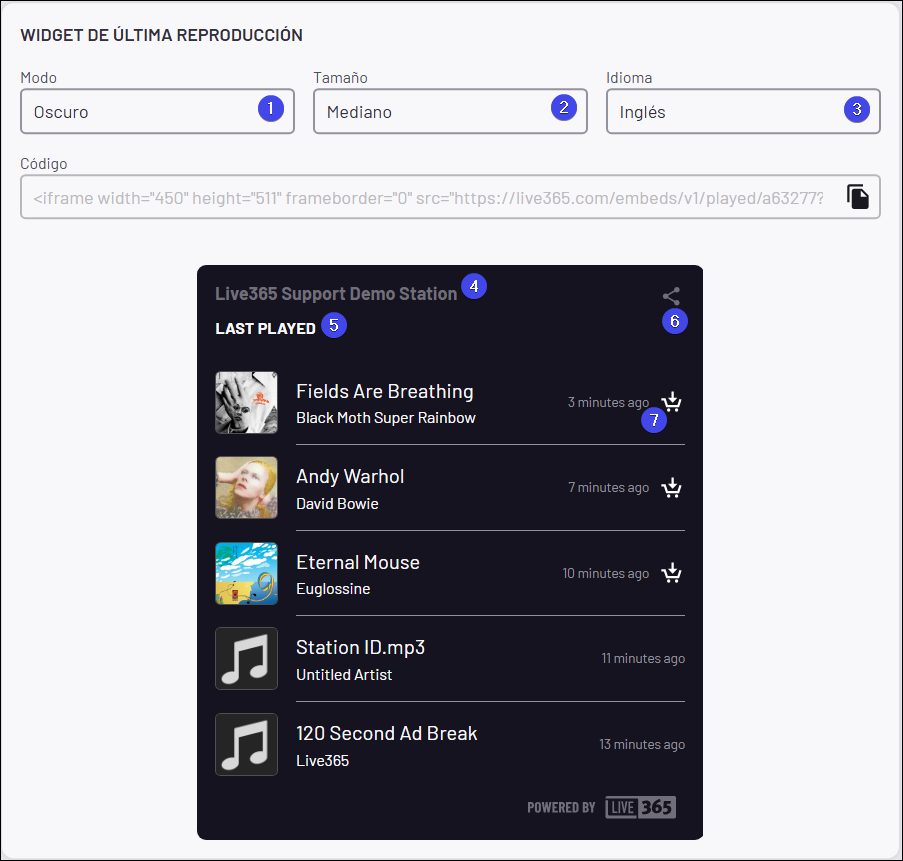
Task: Click the cart icon for Andy Warhol
Action: coord(671,488)
